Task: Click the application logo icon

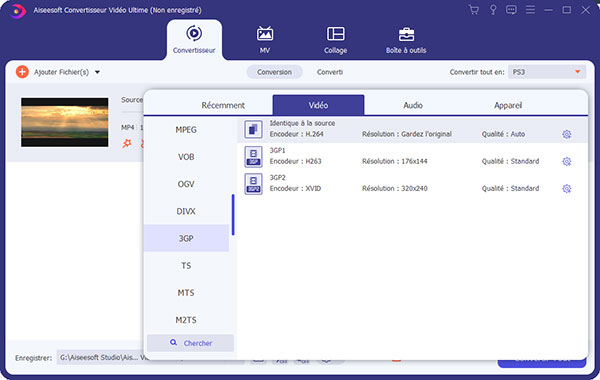Action: coord(17,11)
